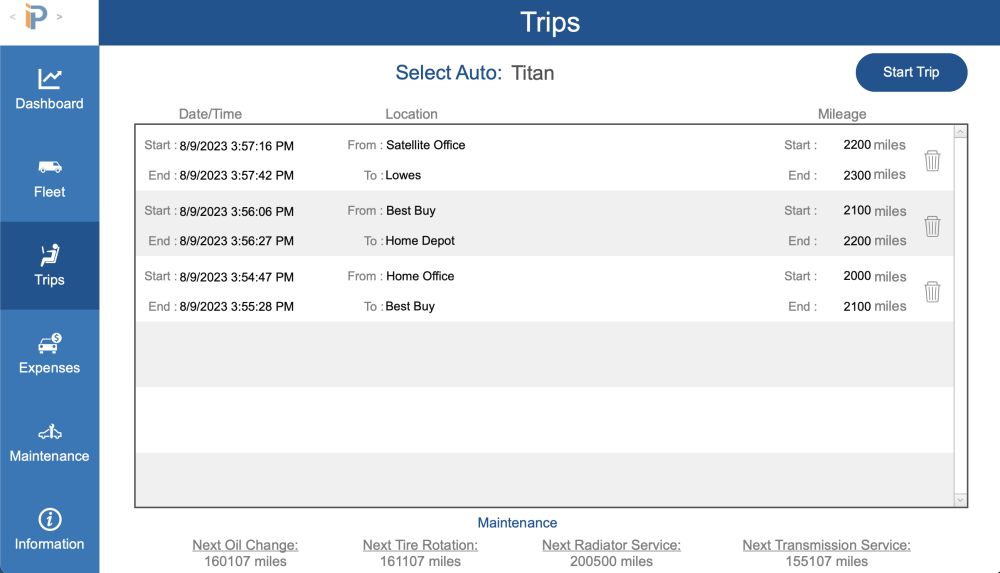Viewport: 1000px width, 573px height.
Task: Open the Information circle icon
Action: point(49,520)
